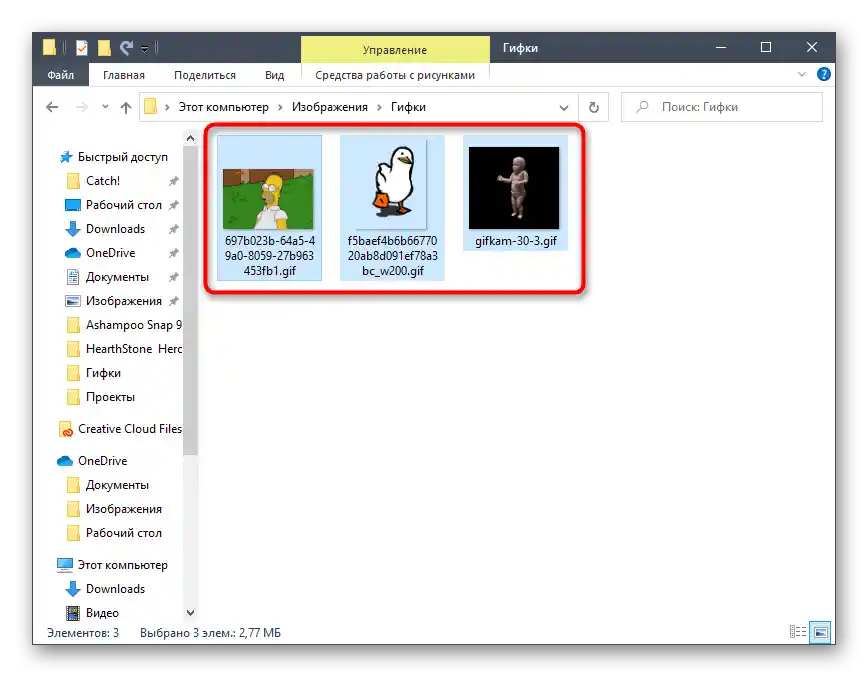Open Видео folder in navigation pane

coord(102,613)
